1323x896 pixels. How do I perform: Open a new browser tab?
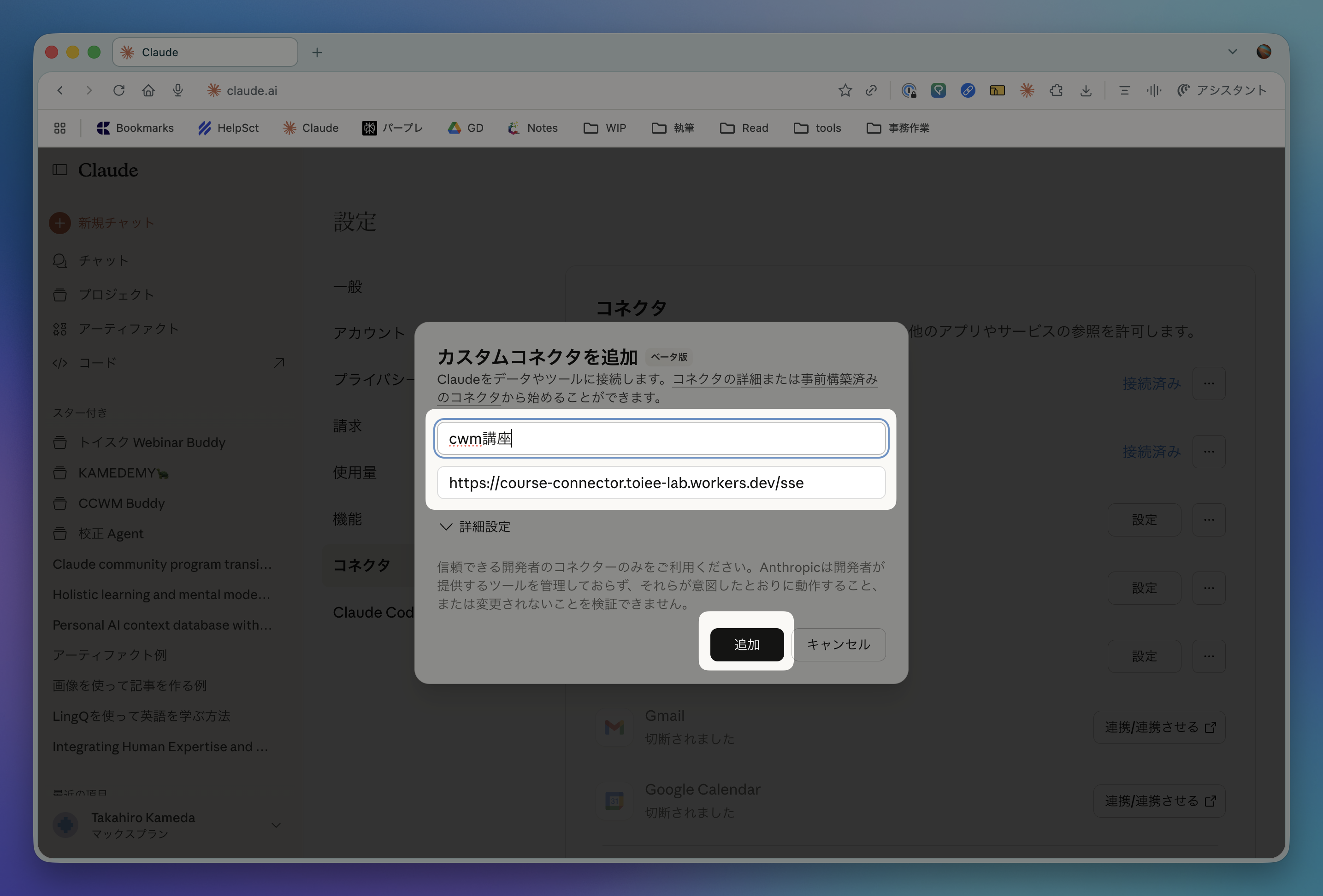click(317, 53)
